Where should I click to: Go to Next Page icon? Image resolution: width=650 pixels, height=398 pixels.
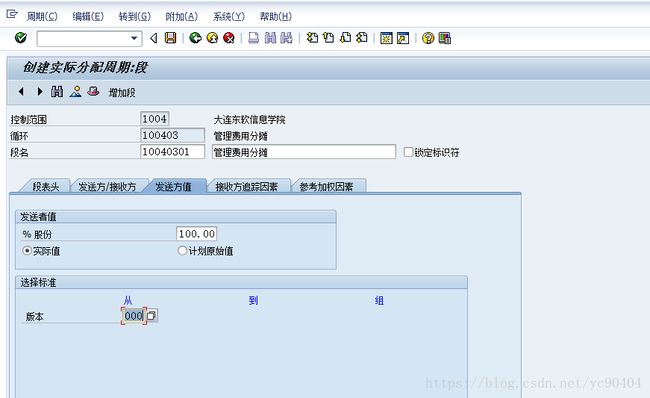(345, 38)
